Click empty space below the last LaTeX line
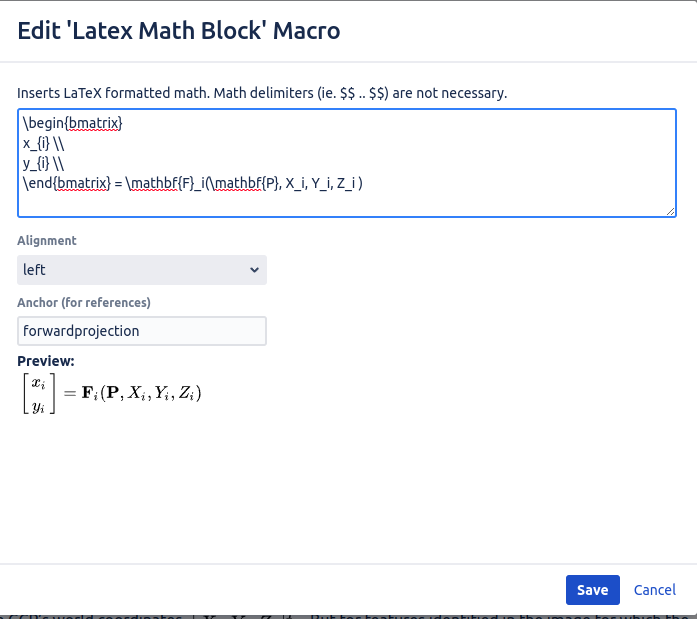Viewport: 697px width, 619px height. click(x=347, y=204)
